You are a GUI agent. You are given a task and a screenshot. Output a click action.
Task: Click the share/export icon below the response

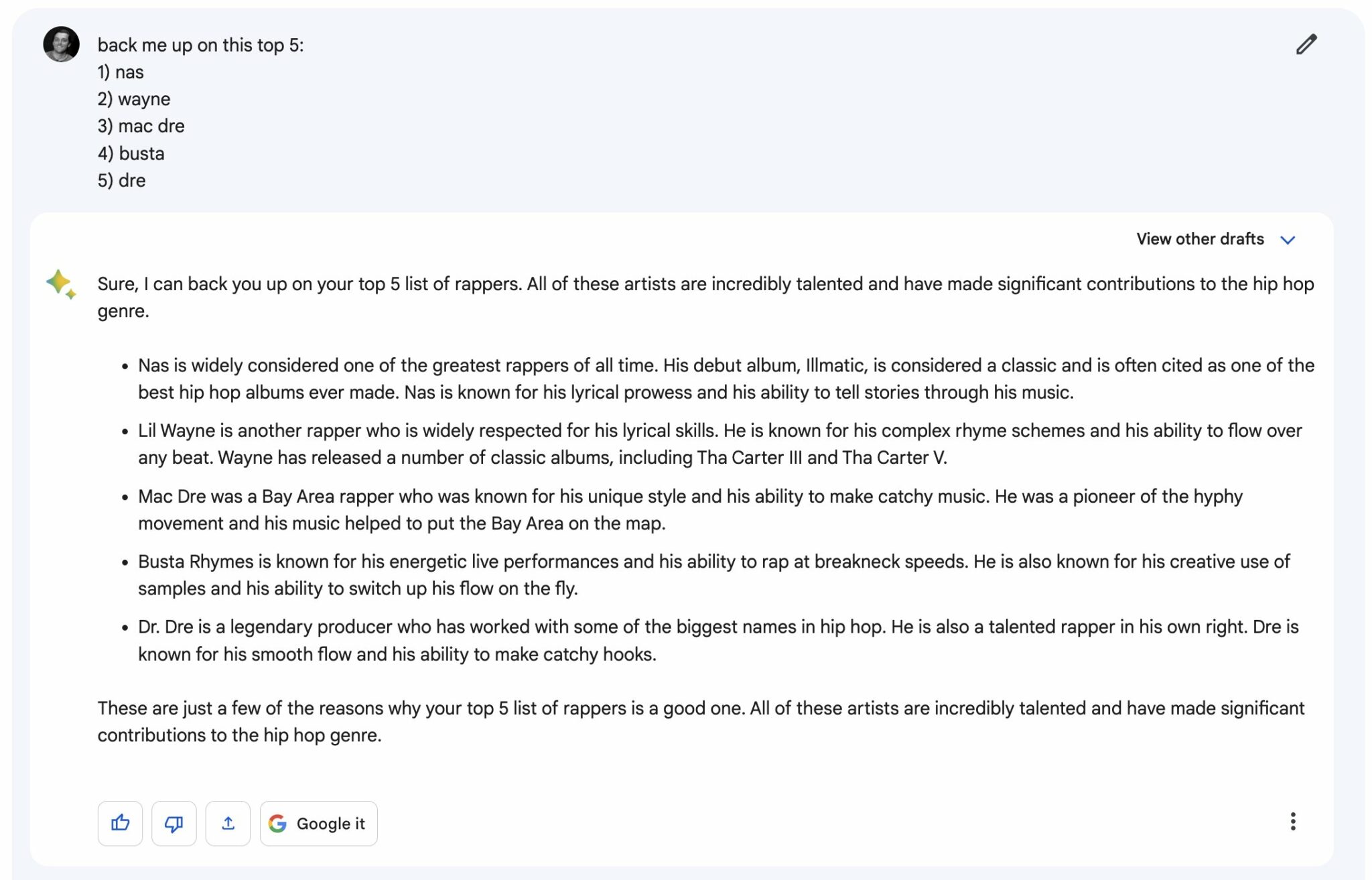click(x=228, y=823)
